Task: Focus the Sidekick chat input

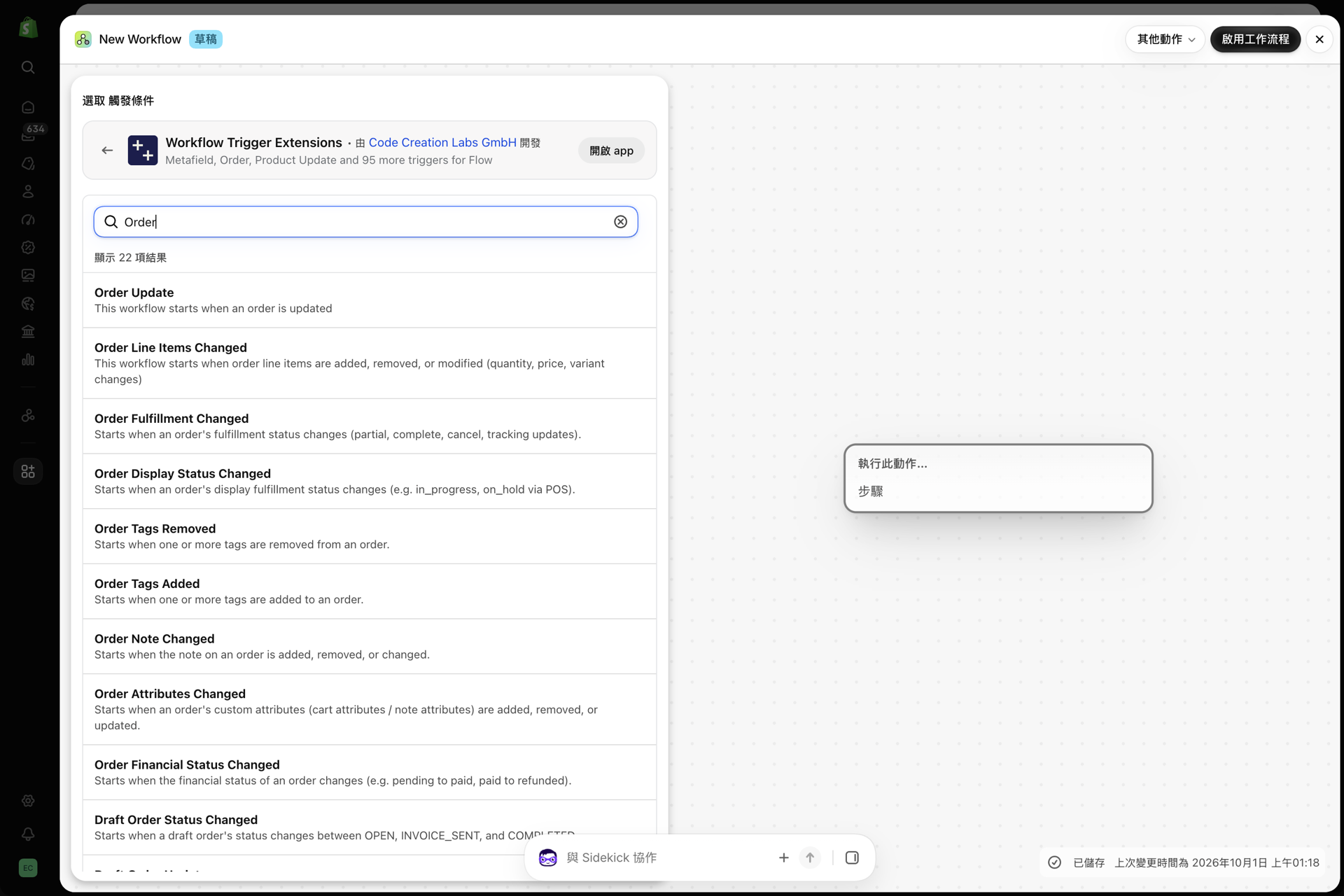Action: 665,857
